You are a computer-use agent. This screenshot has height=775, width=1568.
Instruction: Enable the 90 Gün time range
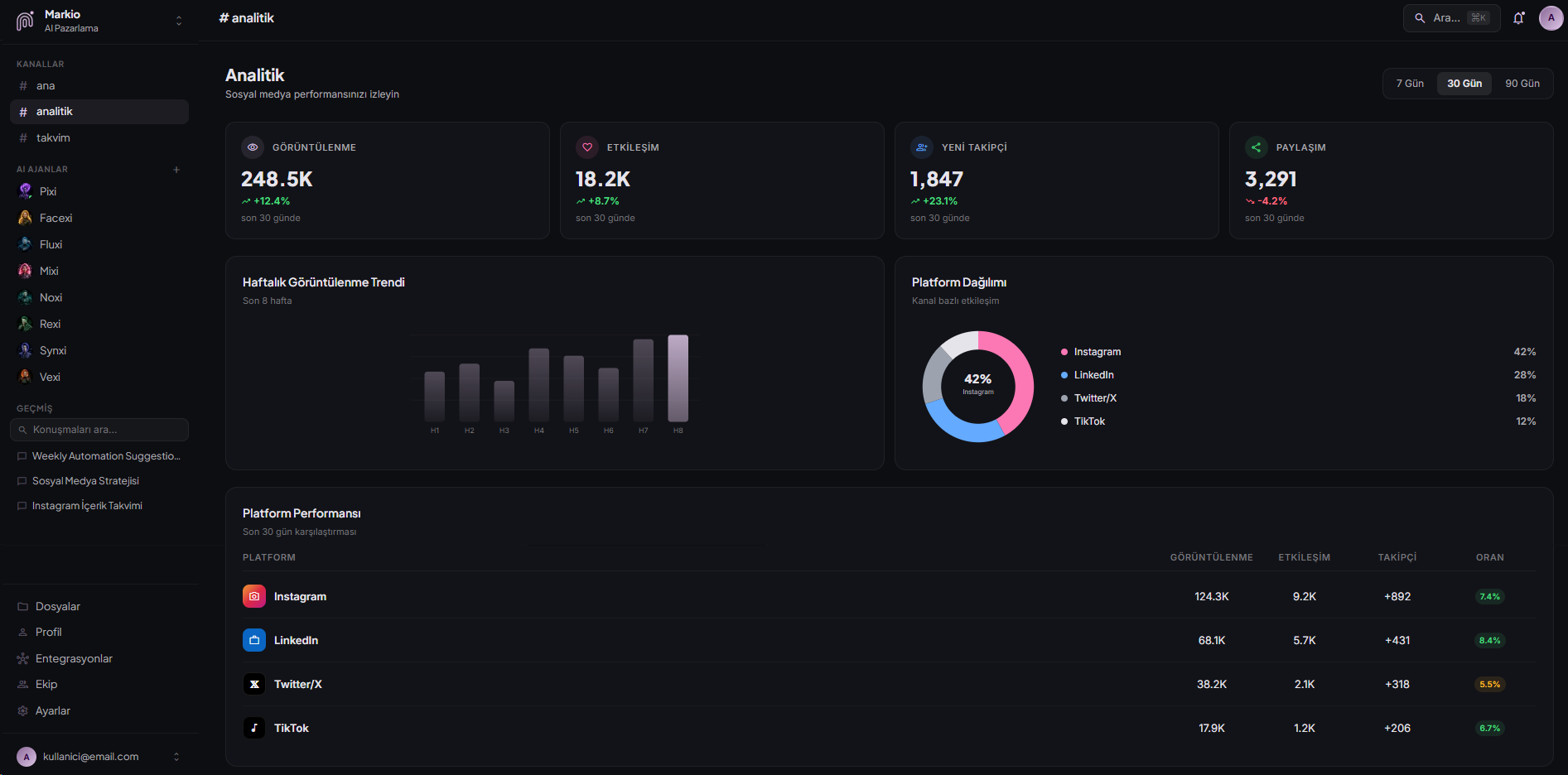[x=1523, y=83]
